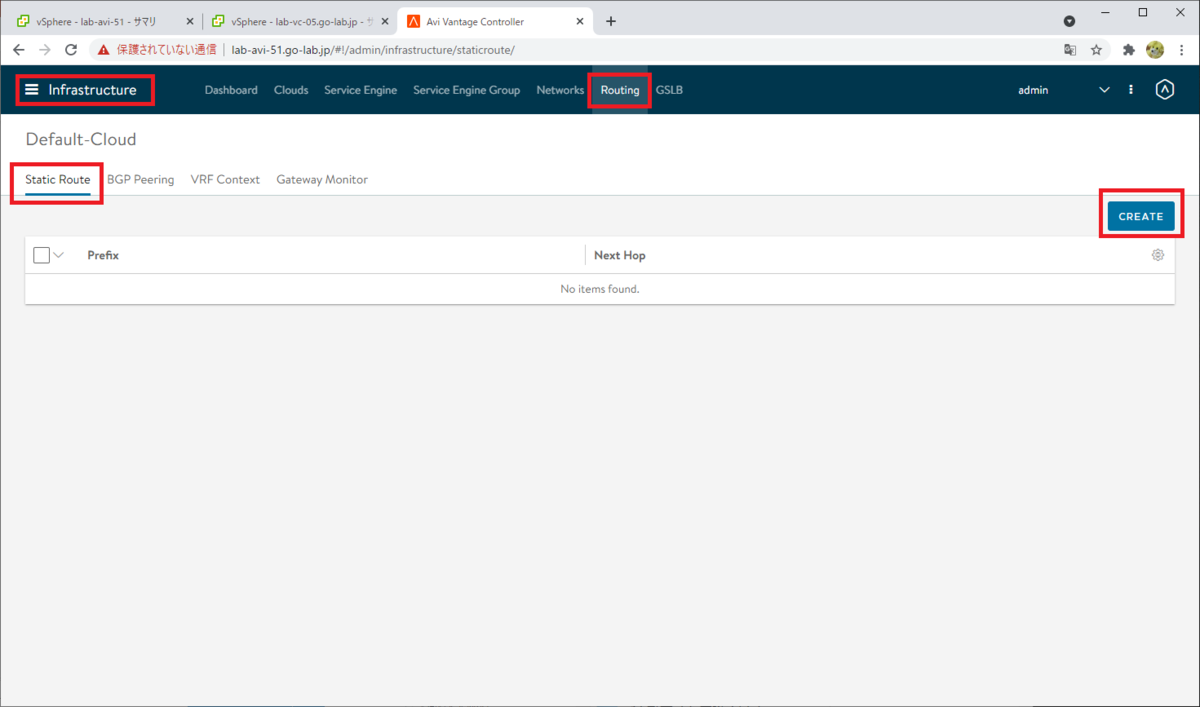Minimize the browser window
Viewport: 1200px width, 707px height.
[x=1106, y=13]
